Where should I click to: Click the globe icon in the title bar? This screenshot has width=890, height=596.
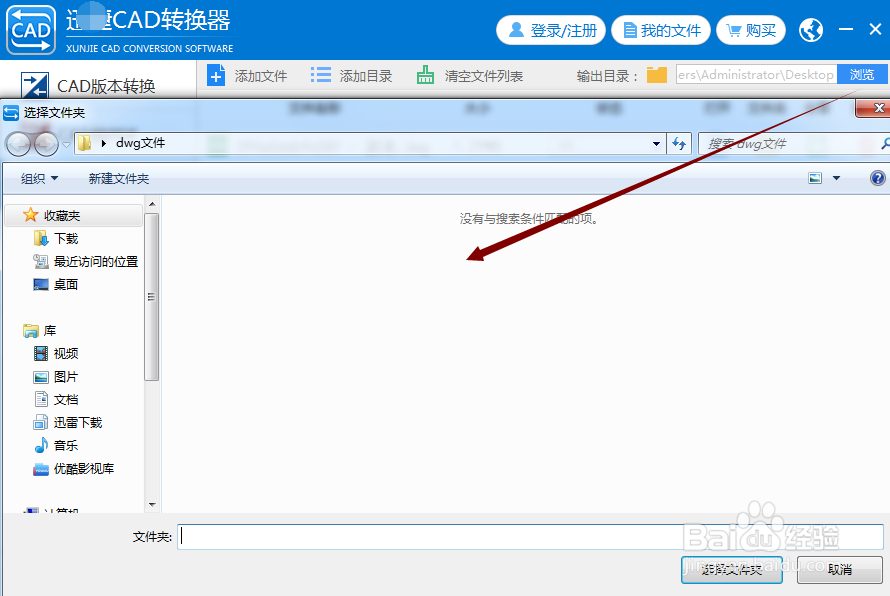pos(810,29)
